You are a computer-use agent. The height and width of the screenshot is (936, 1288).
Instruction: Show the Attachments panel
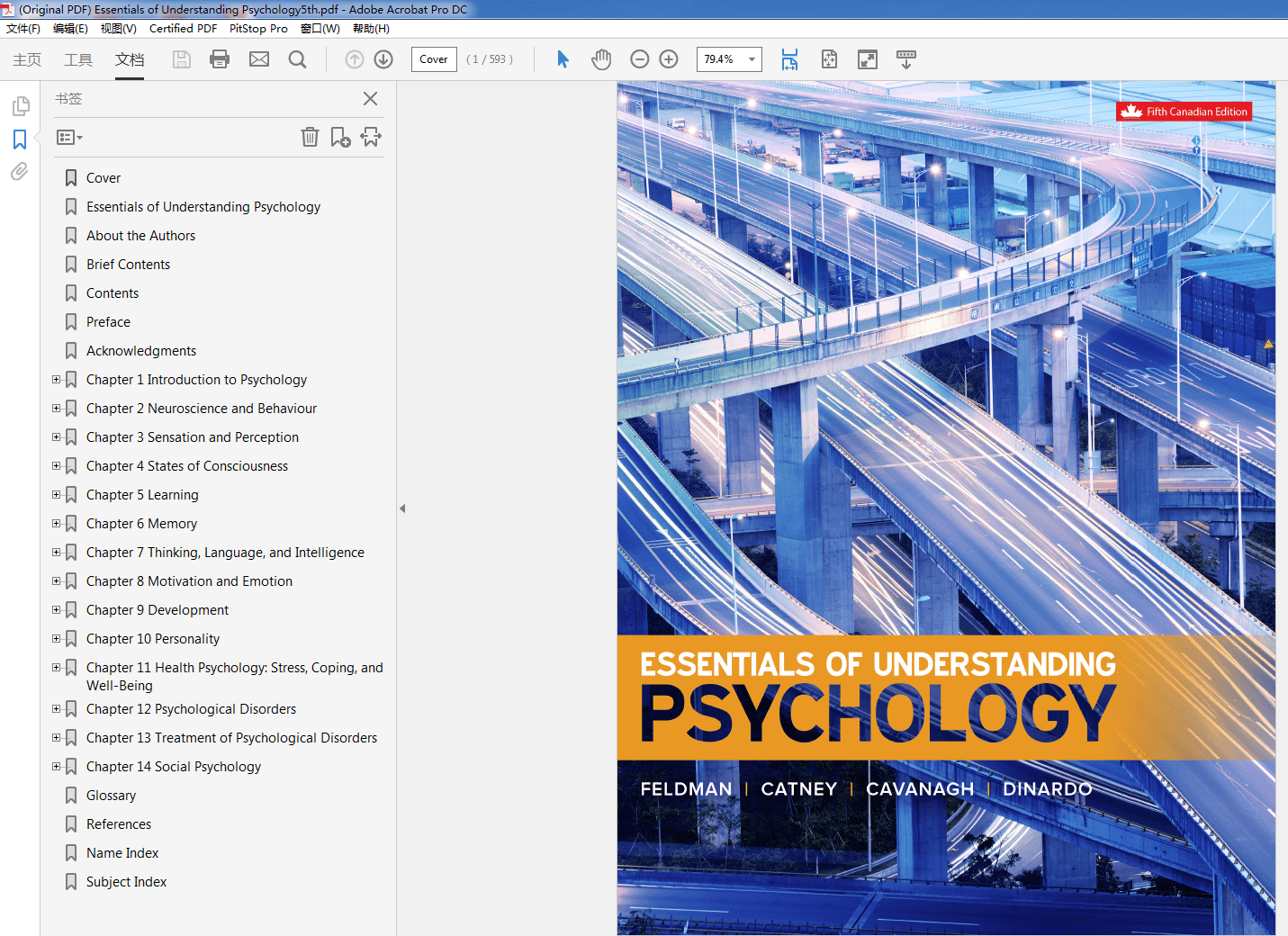(x=20, y=171)
